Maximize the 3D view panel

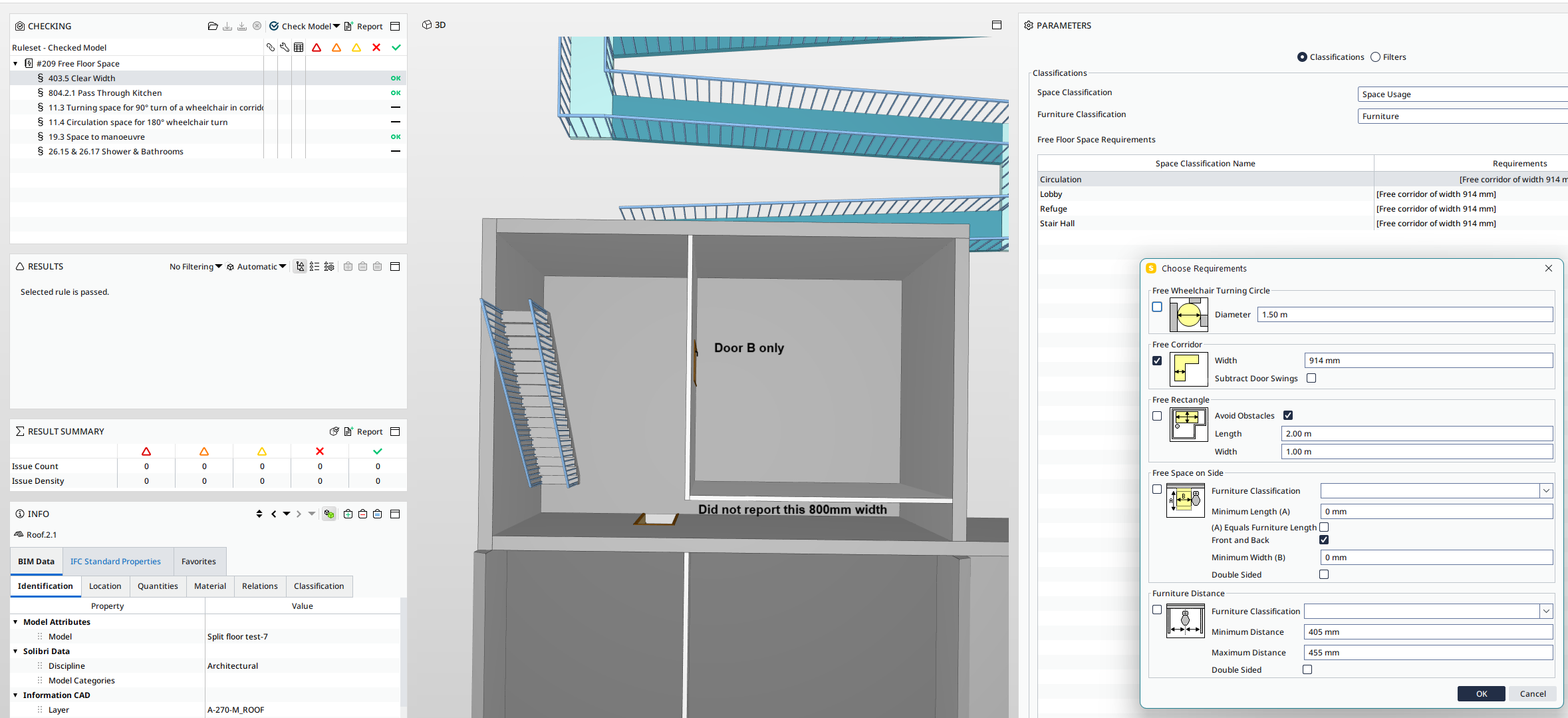996,25
